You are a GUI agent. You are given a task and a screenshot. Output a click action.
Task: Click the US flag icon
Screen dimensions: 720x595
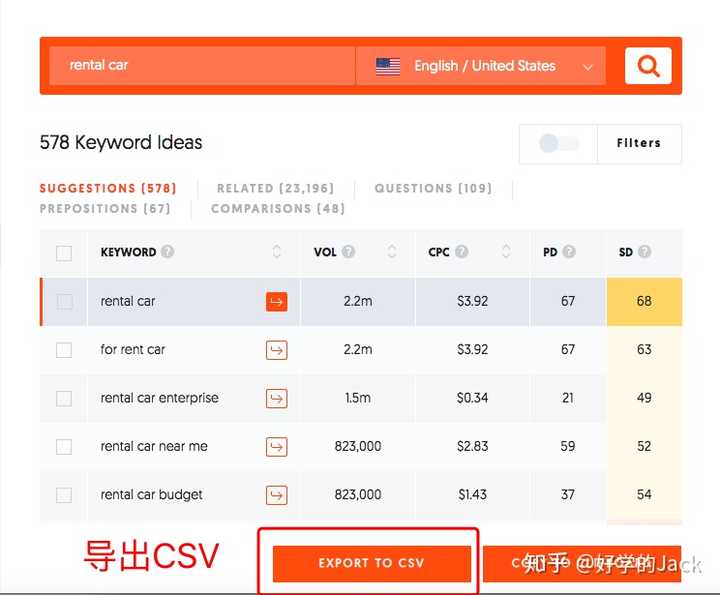pyautogui.click(x=388, y=67)
